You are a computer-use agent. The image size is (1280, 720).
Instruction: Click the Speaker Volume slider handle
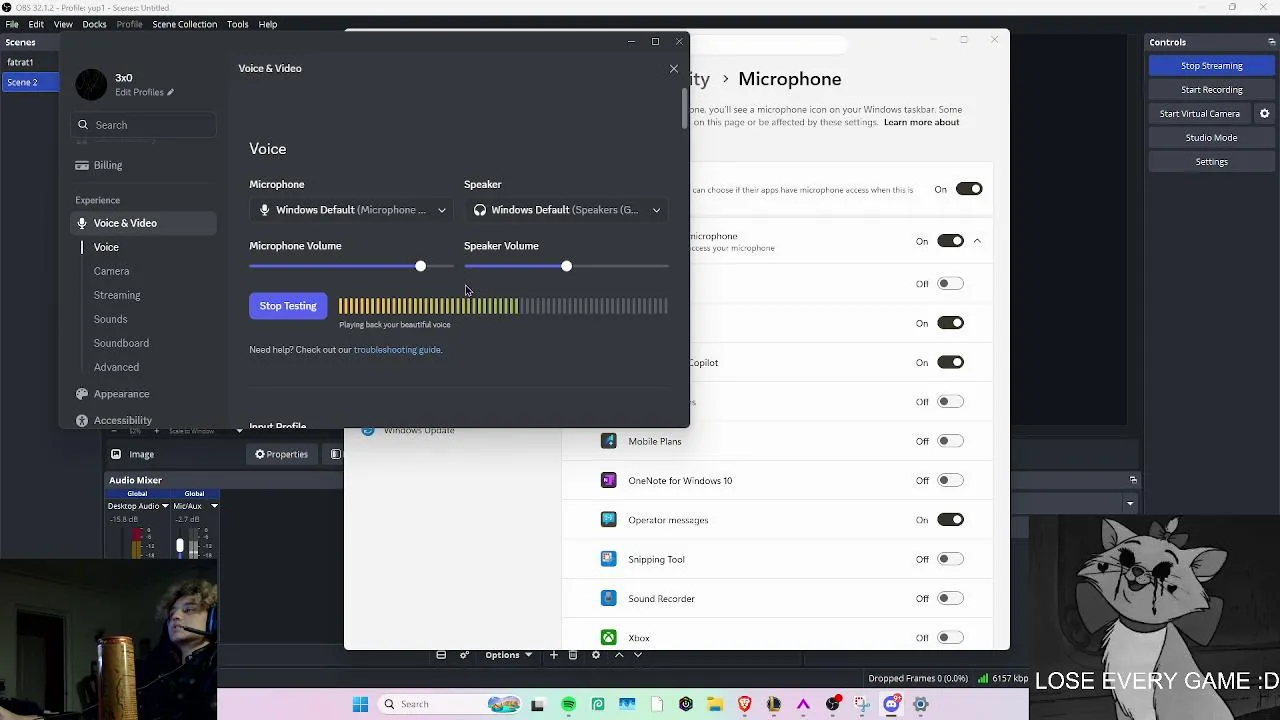coord(566,266)
